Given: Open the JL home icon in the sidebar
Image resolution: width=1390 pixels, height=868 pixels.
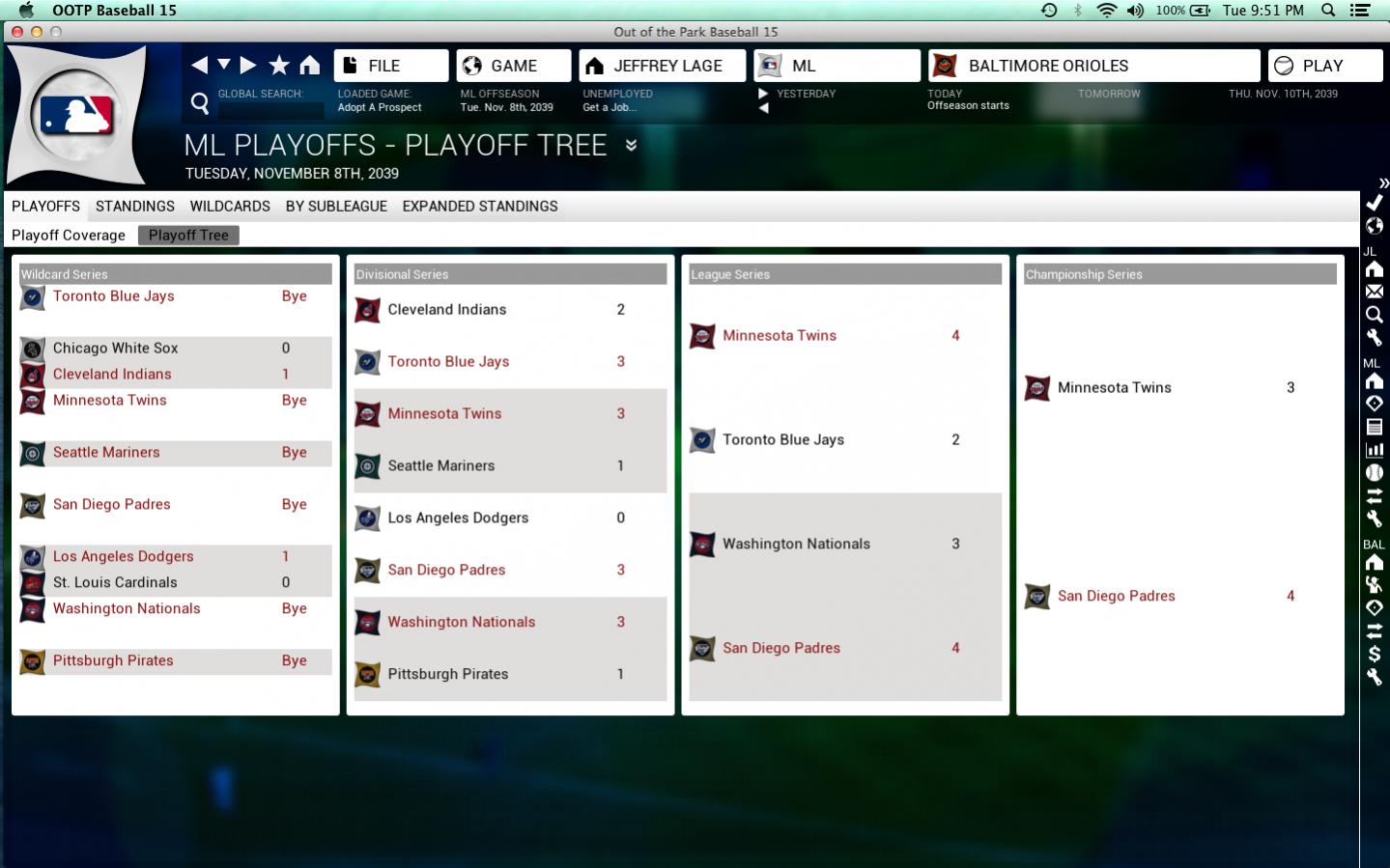Looking at the screenshot, I should [1375, 269].
